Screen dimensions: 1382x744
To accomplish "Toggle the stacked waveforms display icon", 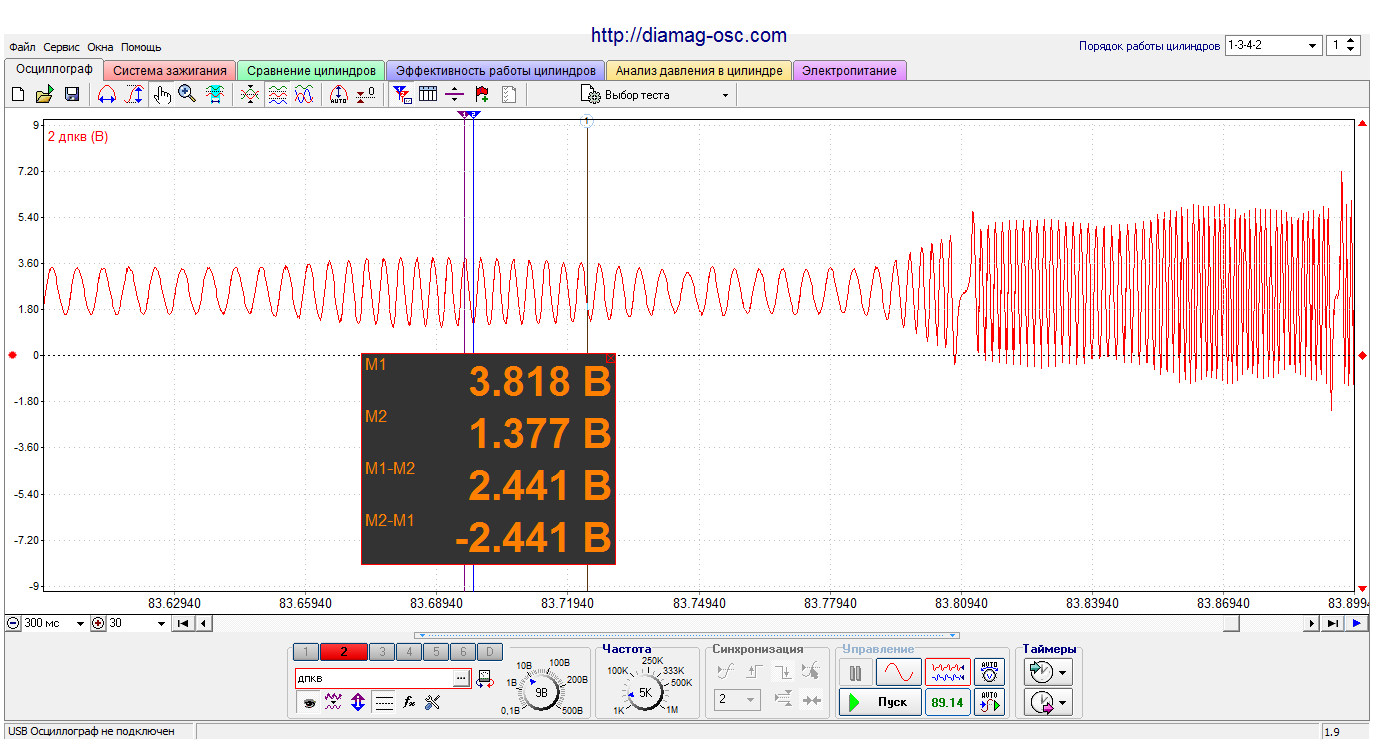I will click(277, 94).
